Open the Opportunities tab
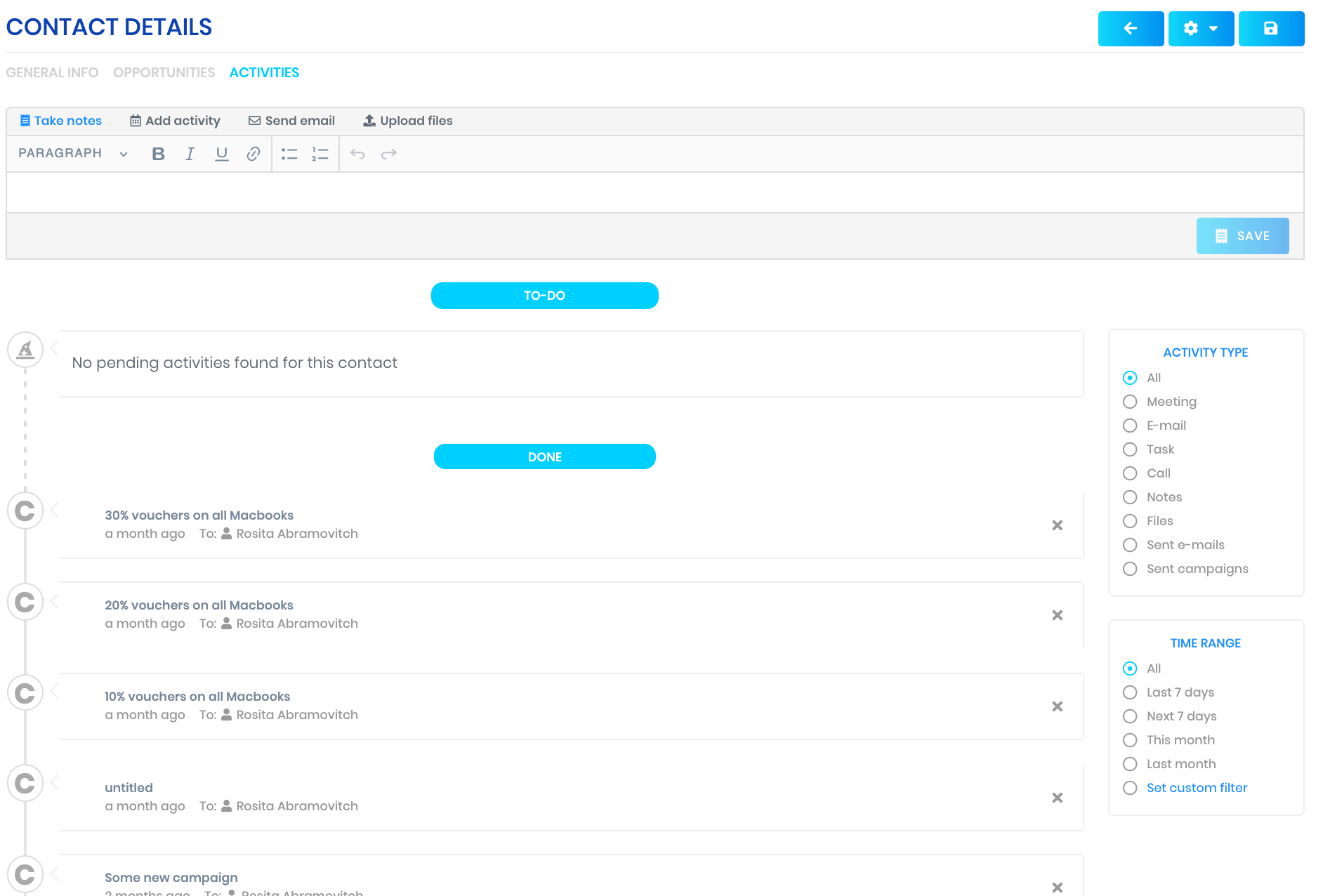 [x=164, y=72]
